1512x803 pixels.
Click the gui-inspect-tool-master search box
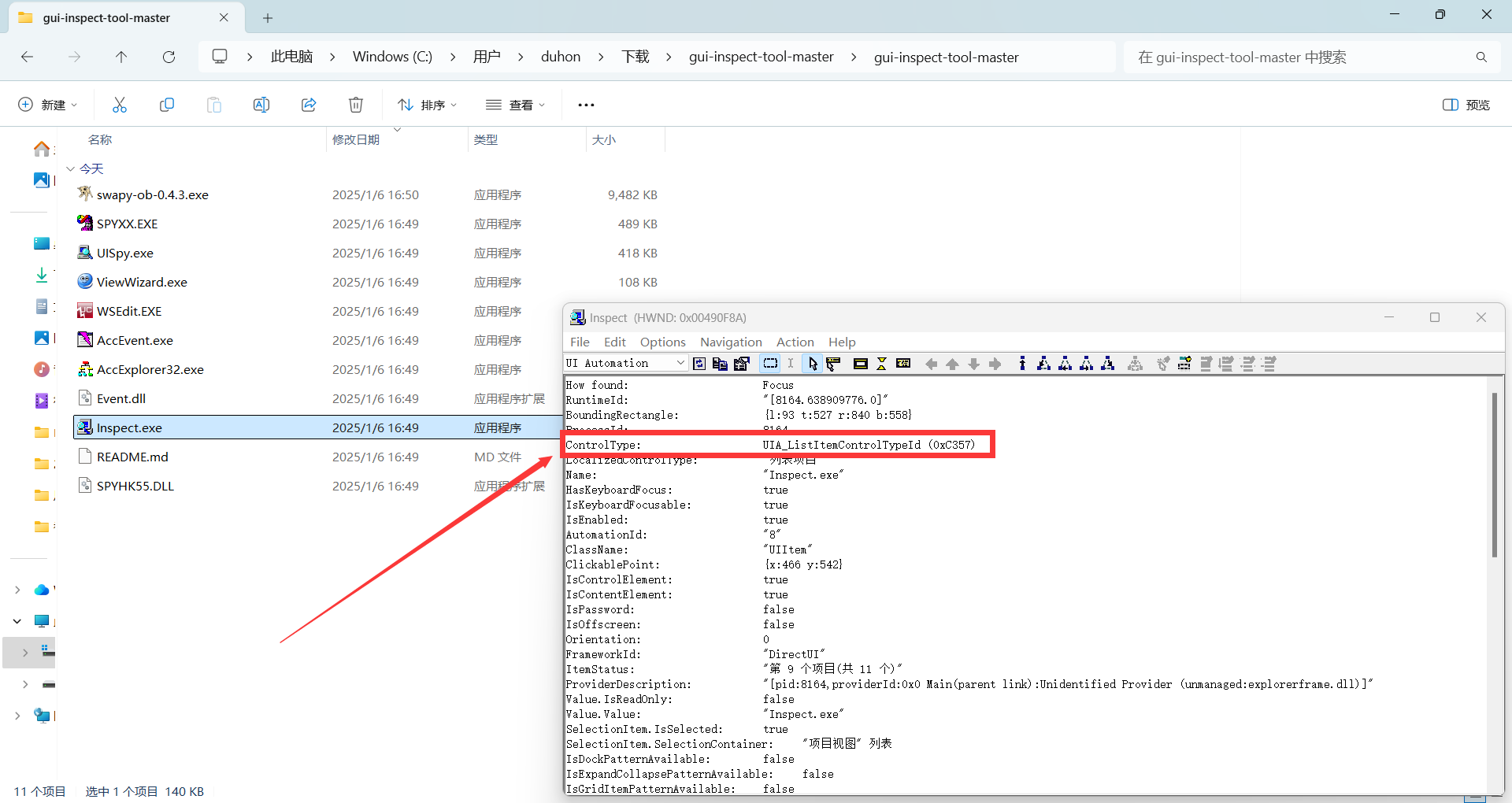pos(1312,57)
